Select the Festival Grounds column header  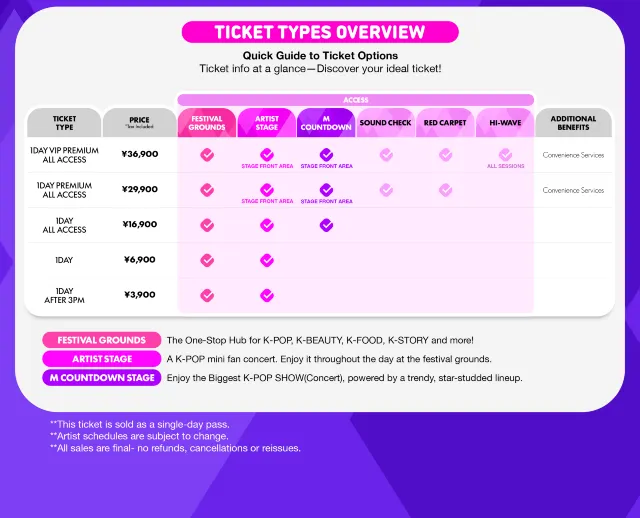(x=207, y=123)
